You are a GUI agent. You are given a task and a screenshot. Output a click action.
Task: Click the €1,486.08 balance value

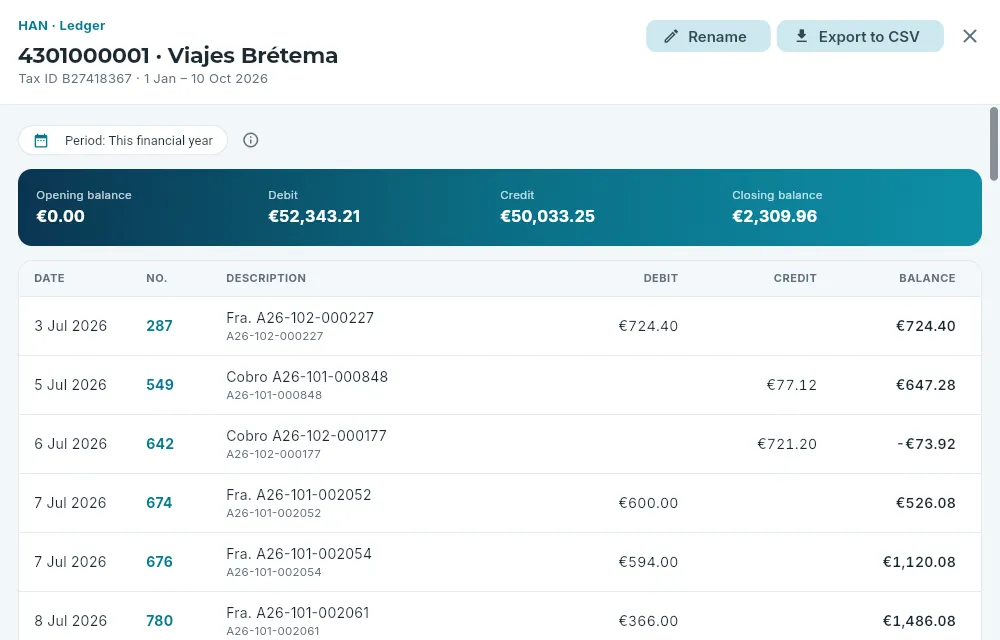[919, 621]
